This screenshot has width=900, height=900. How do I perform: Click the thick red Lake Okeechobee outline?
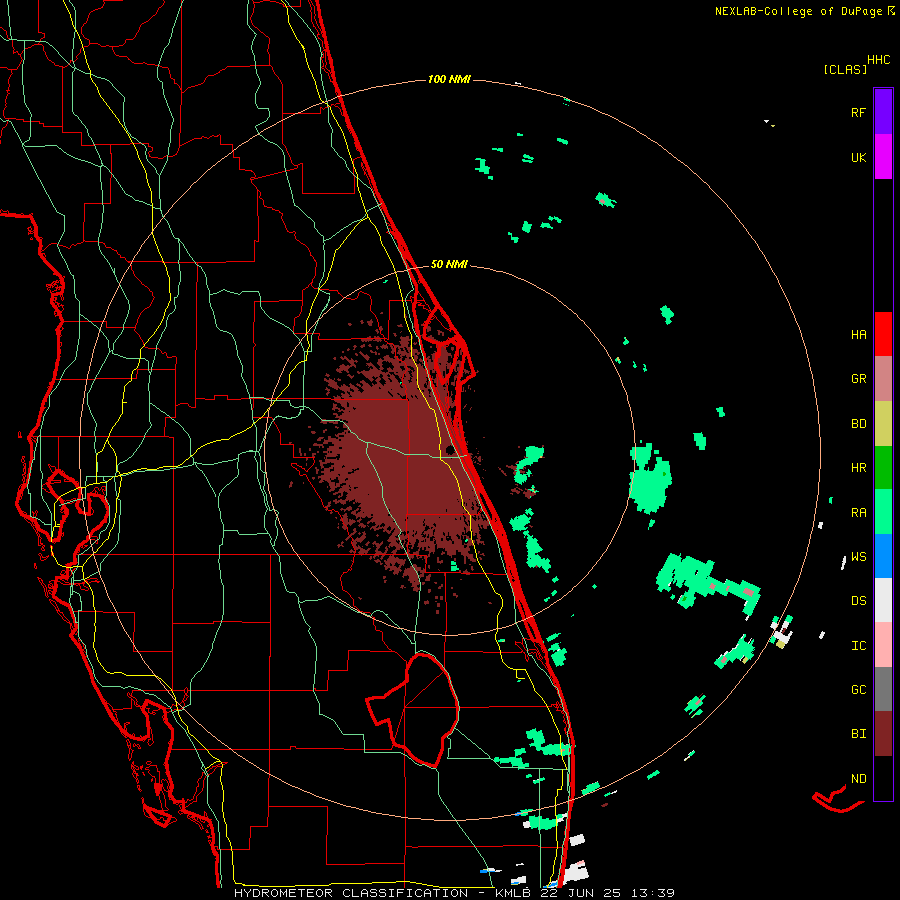413,710
